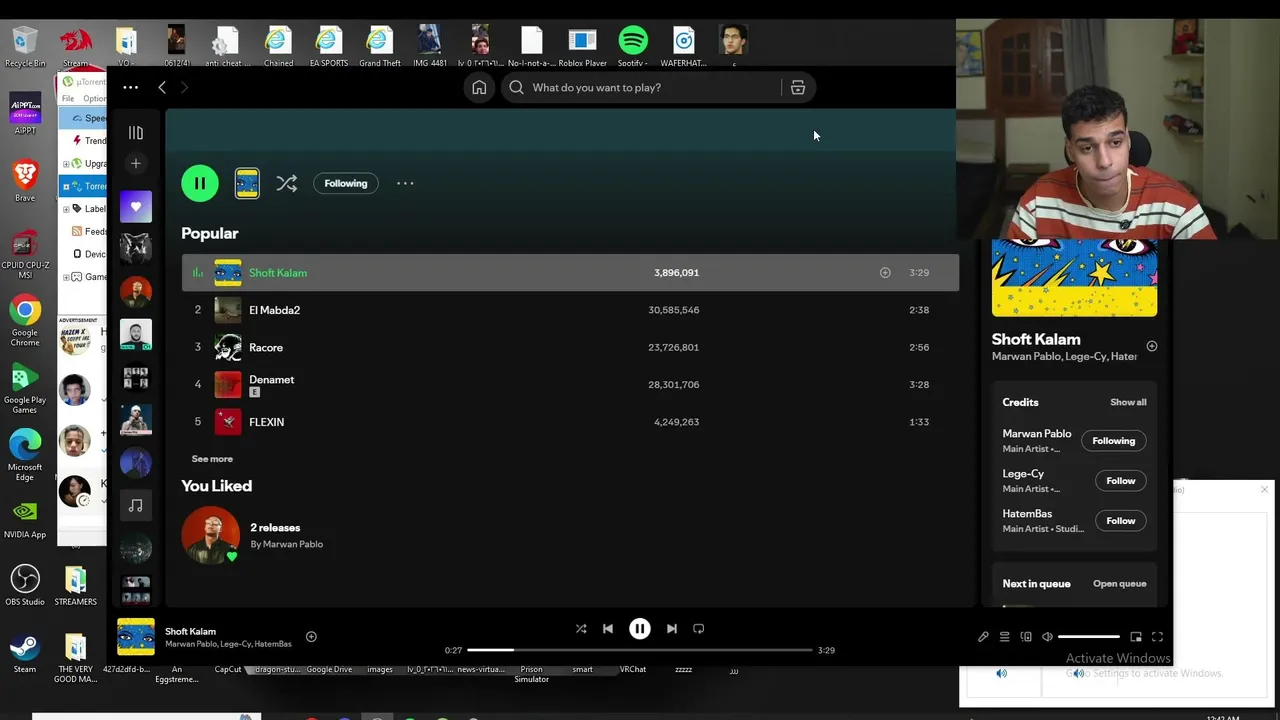Image resolution: width=1280 pixels, height=720 pixels.
Task: Pause the artist with the big green button
Action: pyautogui.click(x=200, y=183)
